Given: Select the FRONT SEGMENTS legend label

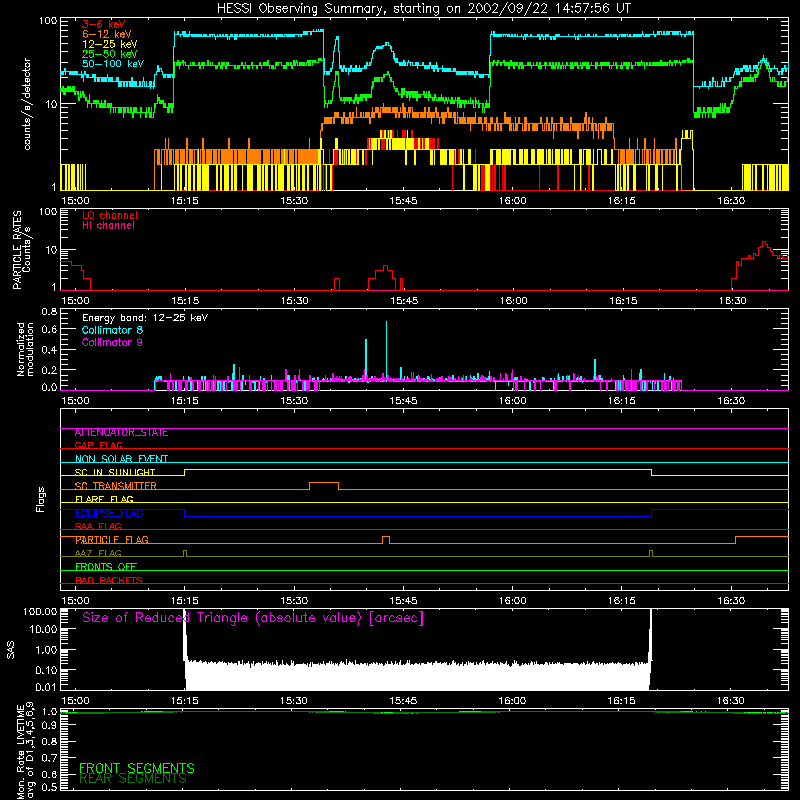Looking at the screenshot, I should (x=137, y=768).
